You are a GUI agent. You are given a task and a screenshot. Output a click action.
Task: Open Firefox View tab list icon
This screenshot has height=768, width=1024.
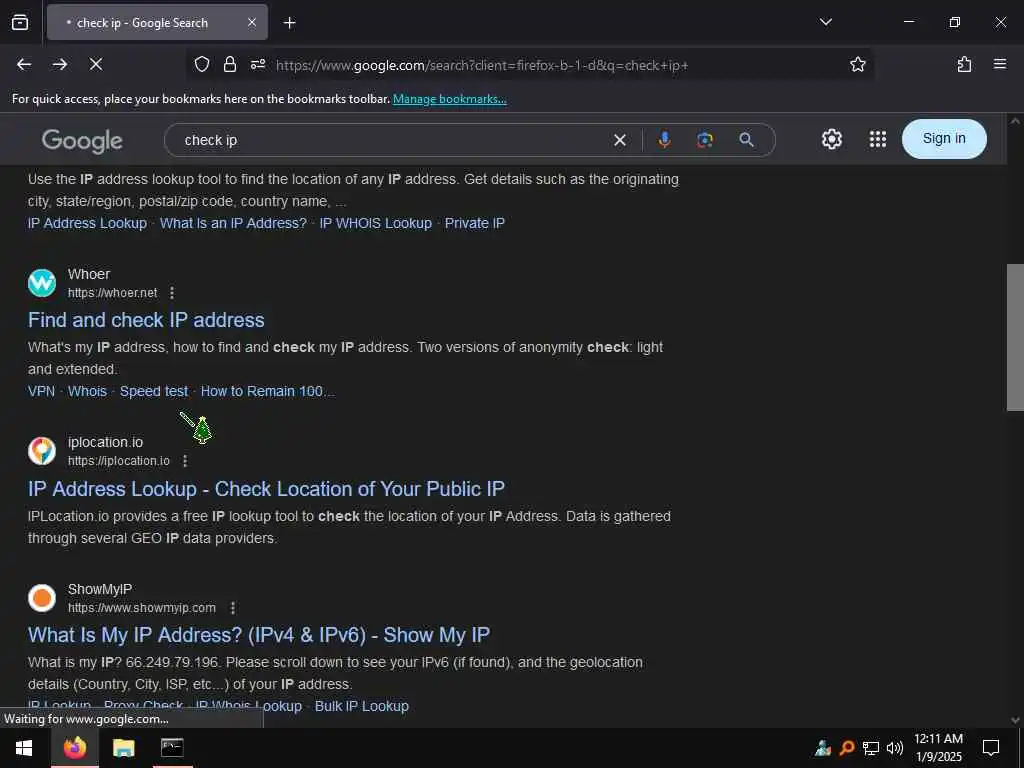[20, 23]
